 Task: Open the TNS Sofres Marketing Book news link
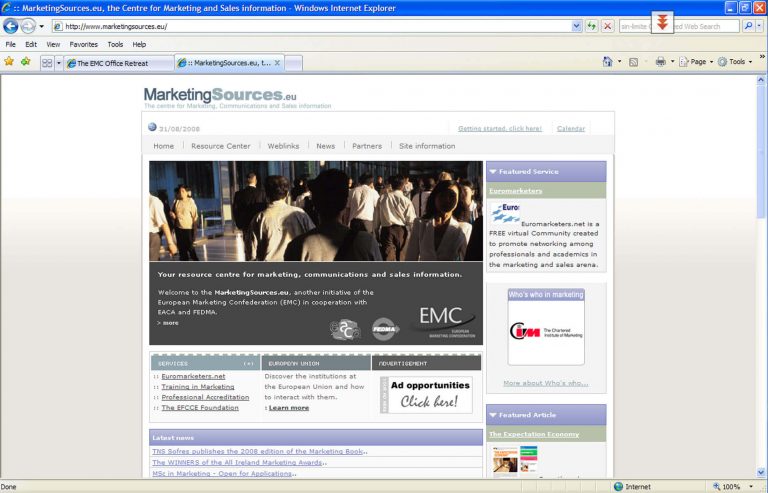(x=258, y=451)
